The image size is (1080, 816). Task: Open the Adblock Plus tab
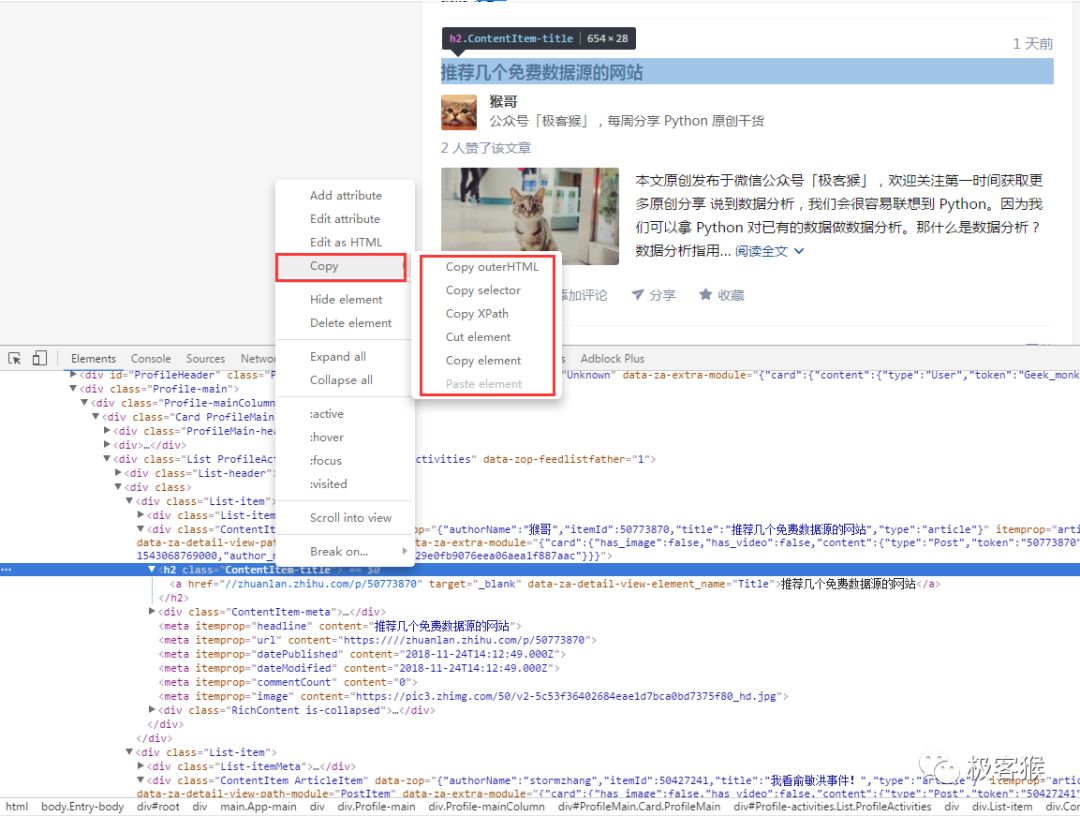point(612,359)
